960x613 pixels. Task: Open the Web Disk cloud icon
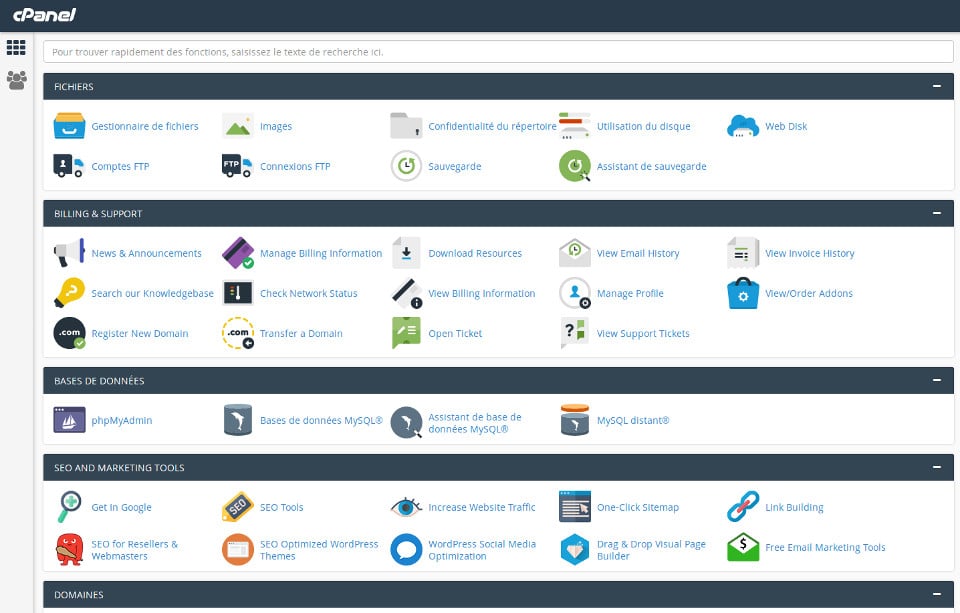click(x=743, y=126)
